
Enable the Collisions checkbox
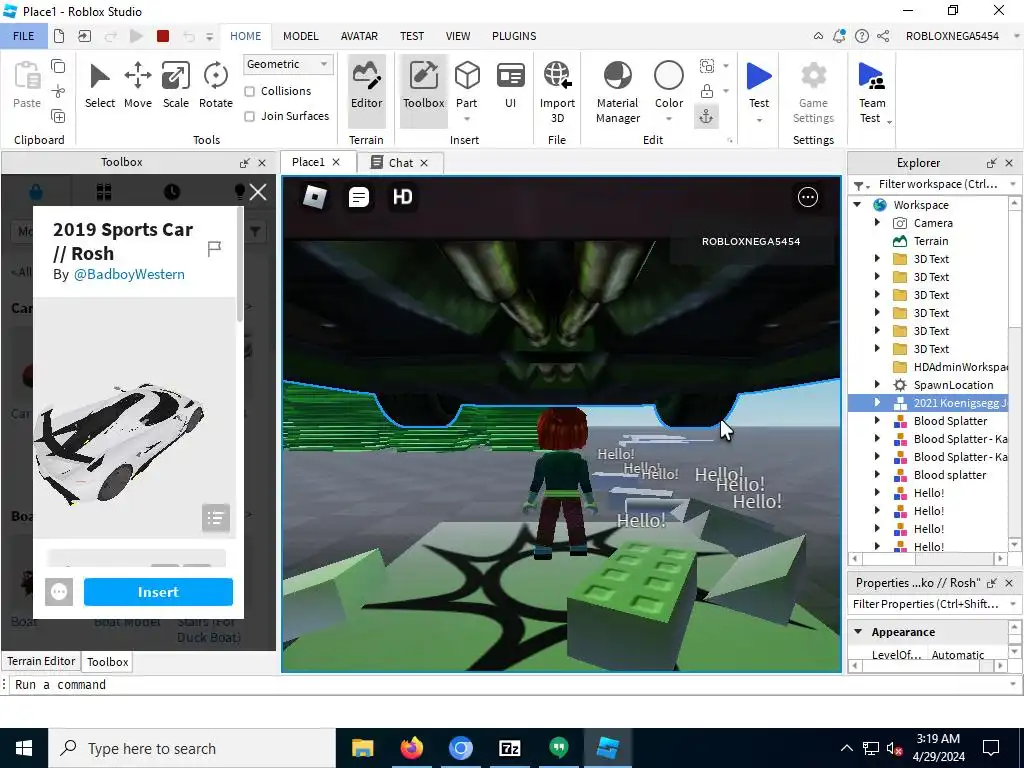click(x=249, y=91)
